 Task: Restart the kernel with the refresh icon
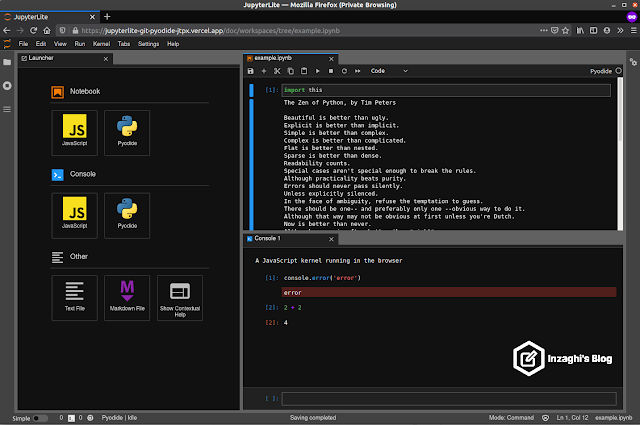[344, 71]
